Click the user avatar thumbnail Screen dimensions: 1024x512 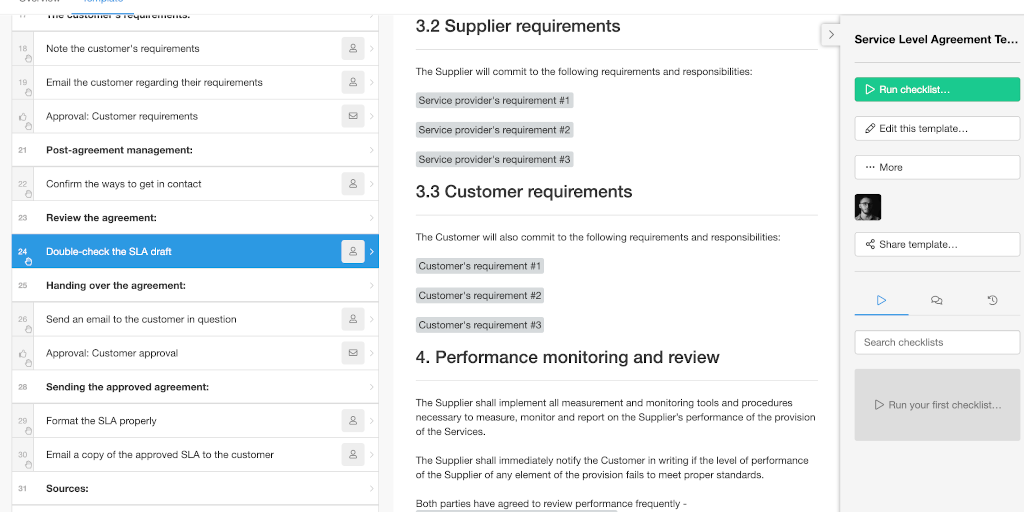point(868,207)
